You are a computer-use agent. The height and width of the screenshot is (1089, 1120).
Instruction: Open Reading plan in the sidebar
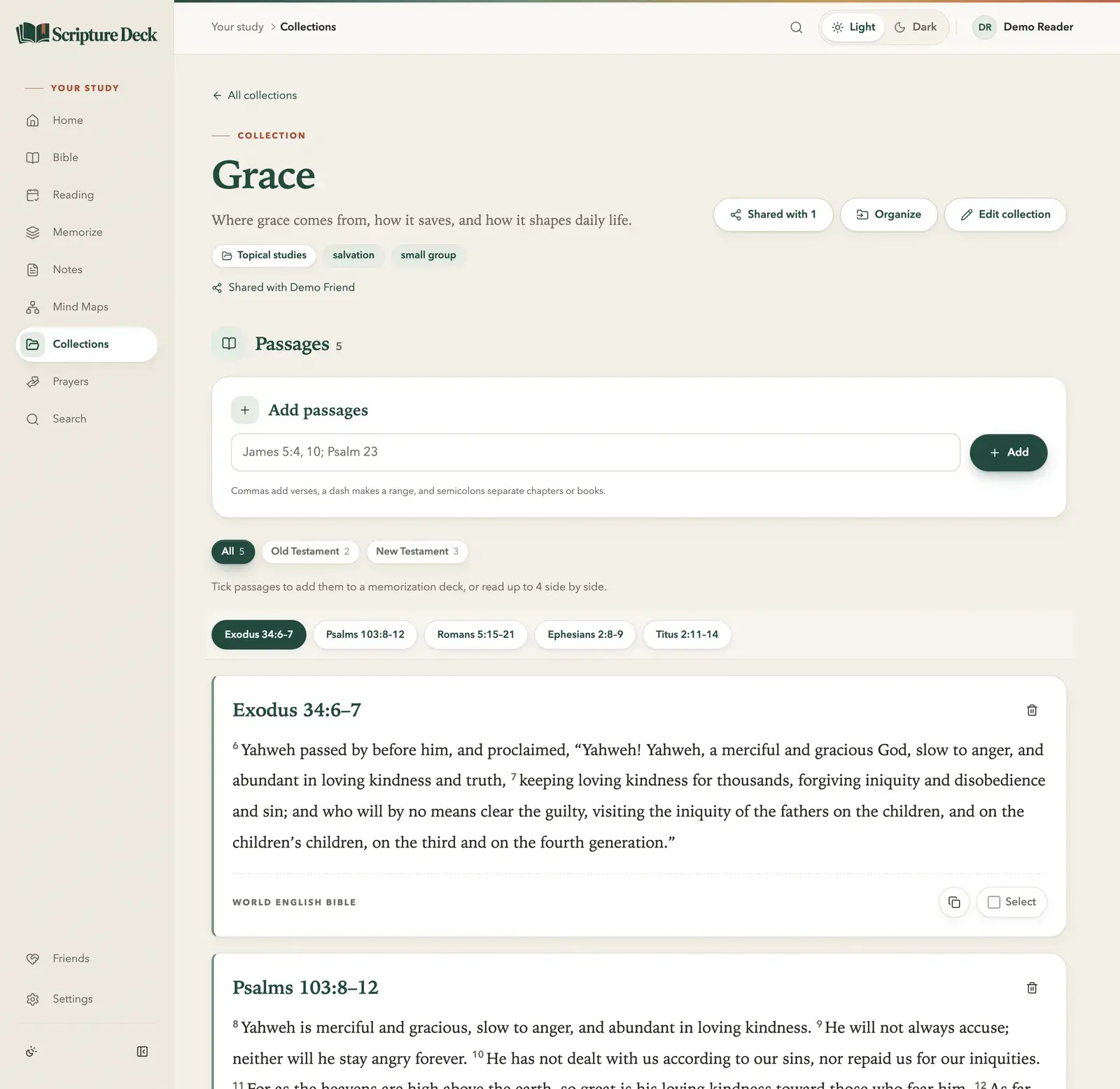point(87,195)
